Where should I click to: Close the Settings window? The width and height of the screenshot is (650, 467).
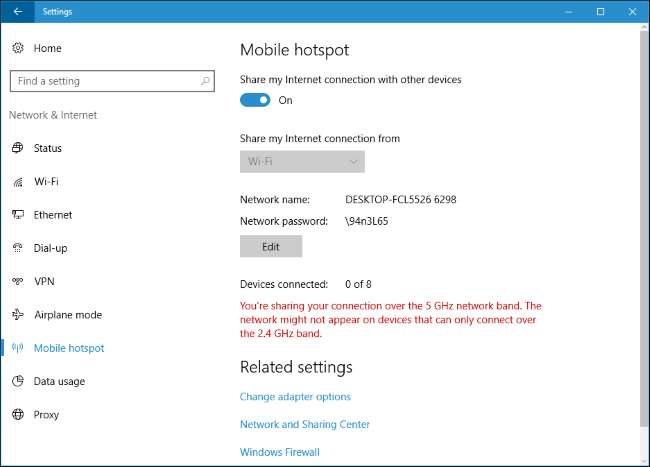point(632,12)
